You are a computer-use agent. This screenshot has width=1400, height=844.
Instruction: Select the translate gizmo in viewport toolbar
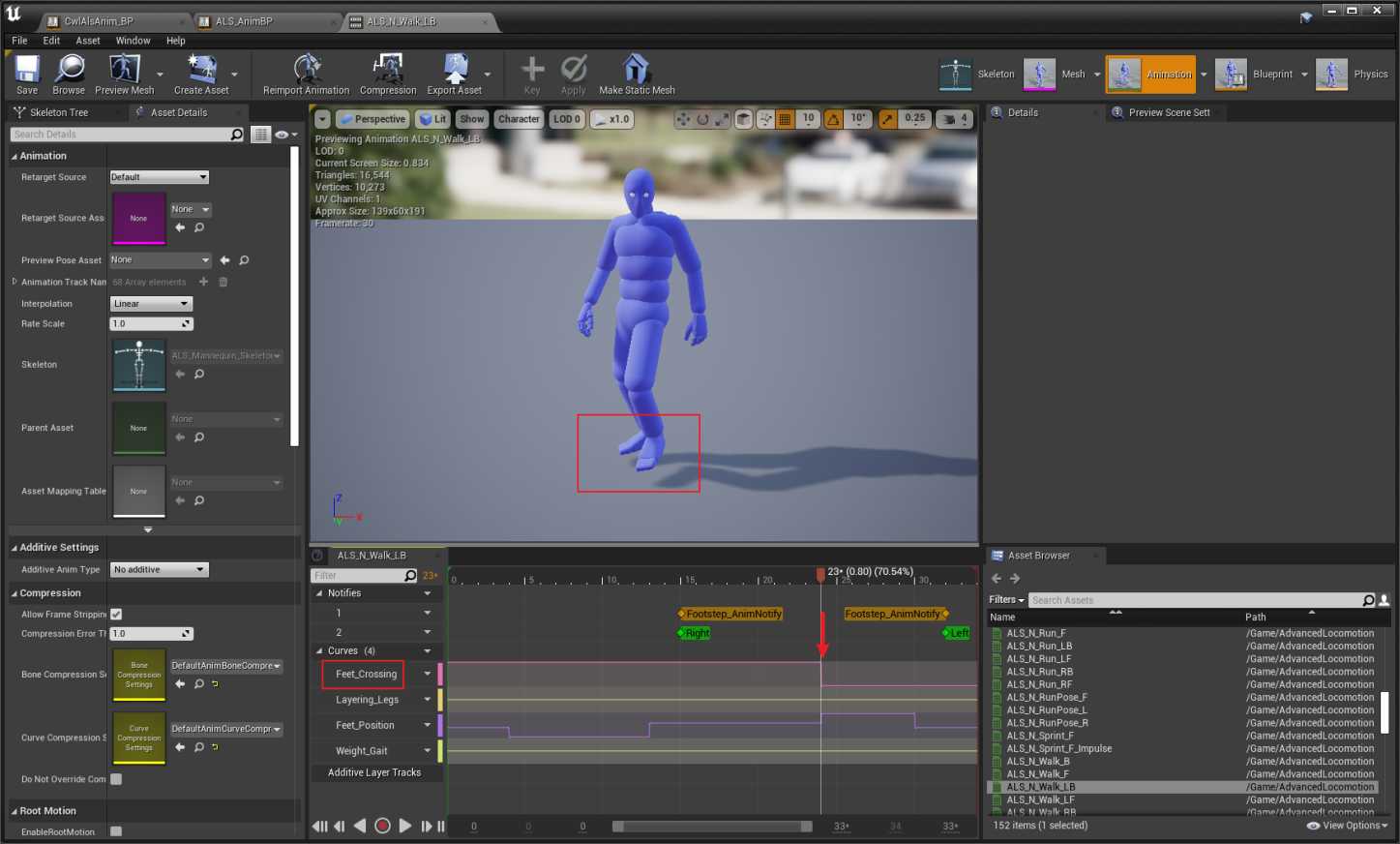coord(683,119)
